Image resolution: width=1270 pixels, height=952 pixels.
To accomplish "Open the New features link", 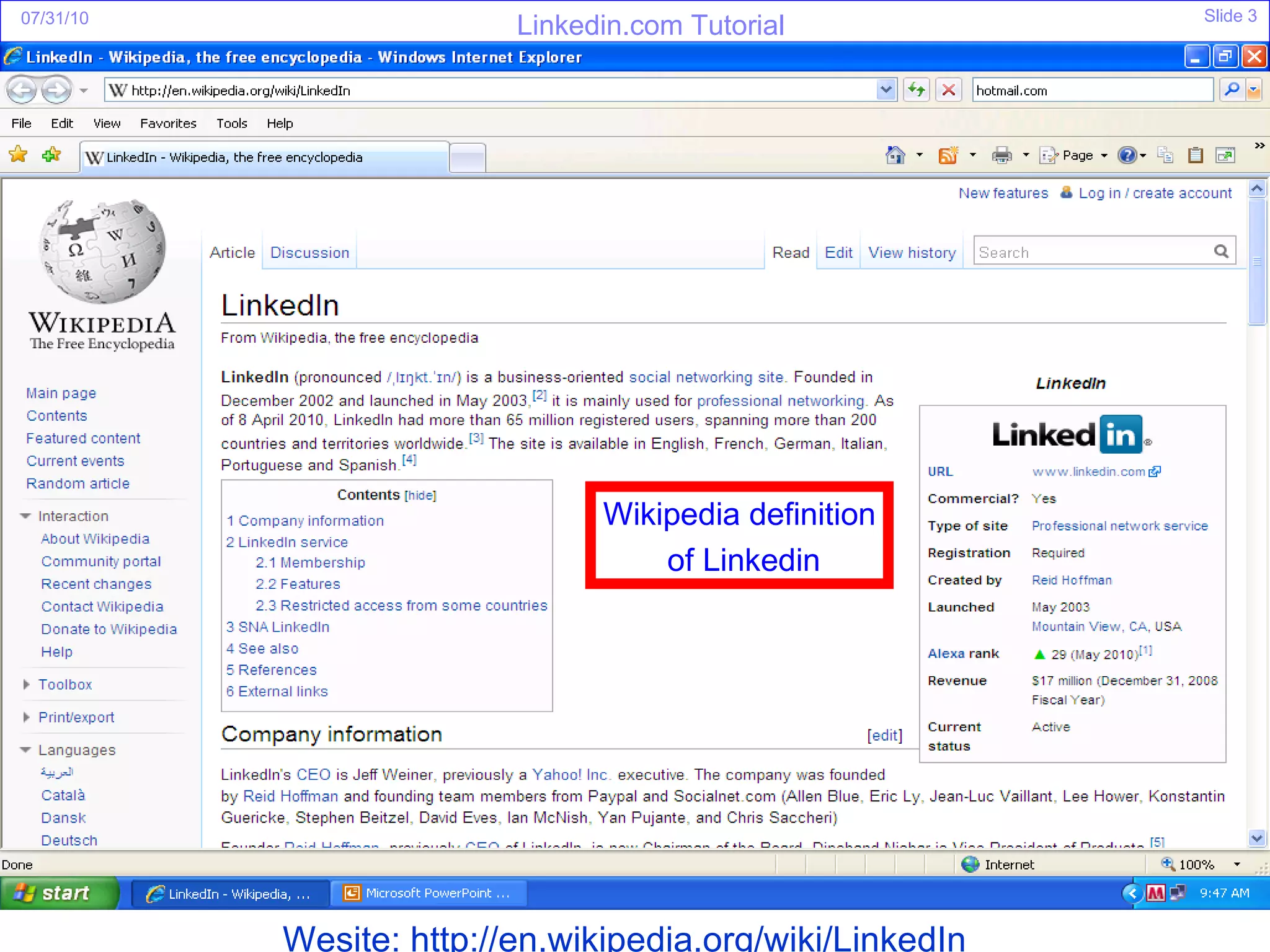I will (x=1003, y=193).
